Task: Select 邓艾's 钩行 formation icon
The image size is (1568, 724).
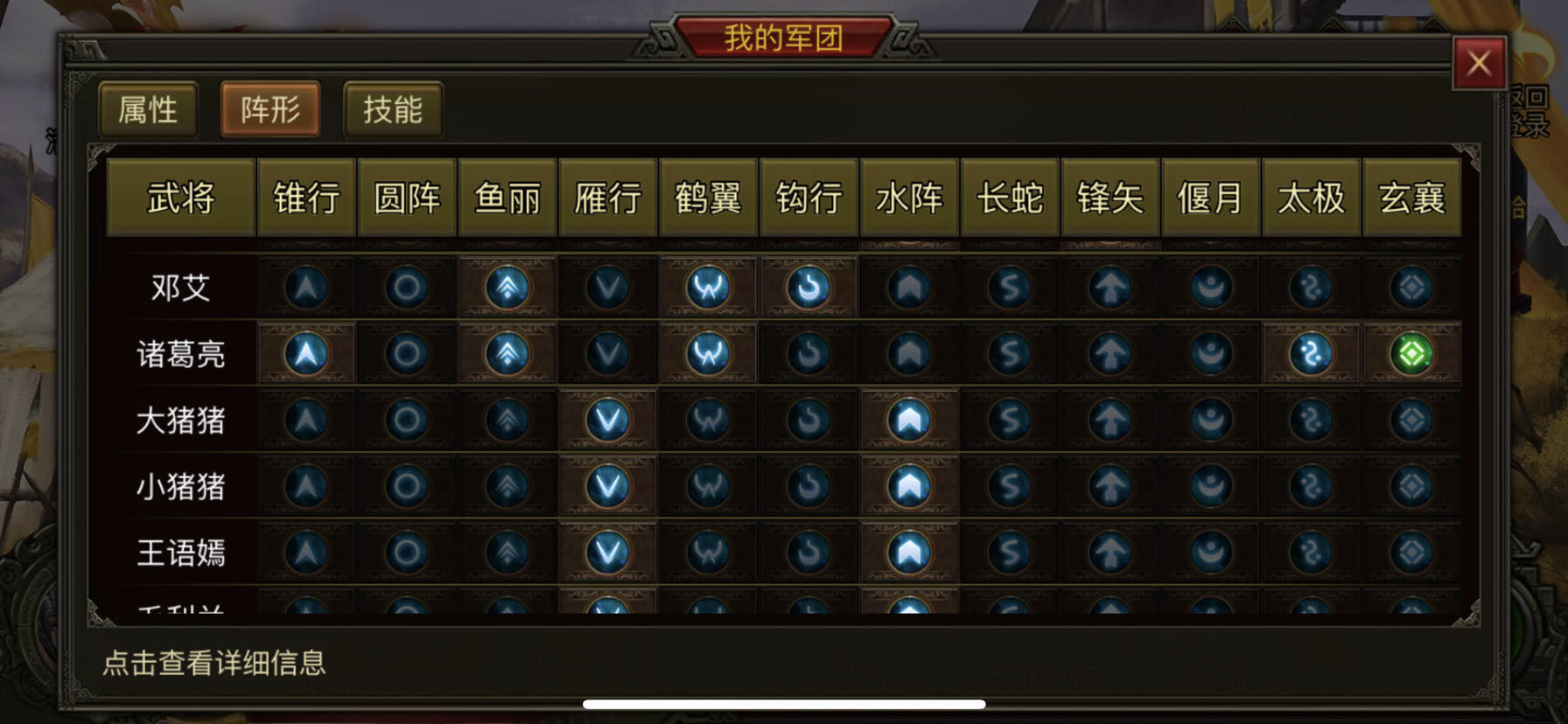Action: [809, 288]
